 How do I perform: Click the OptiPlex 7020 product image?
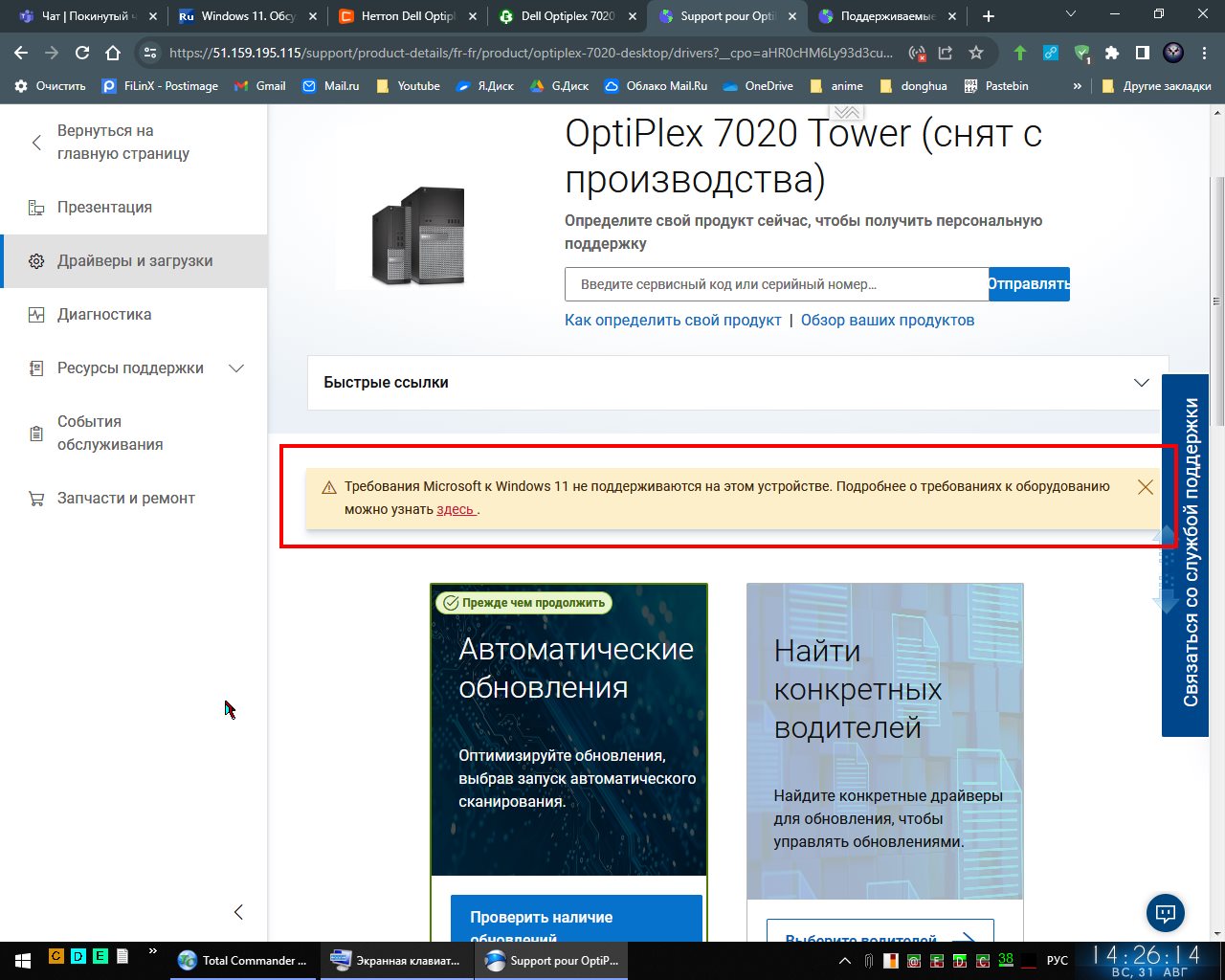click(418, 236)
